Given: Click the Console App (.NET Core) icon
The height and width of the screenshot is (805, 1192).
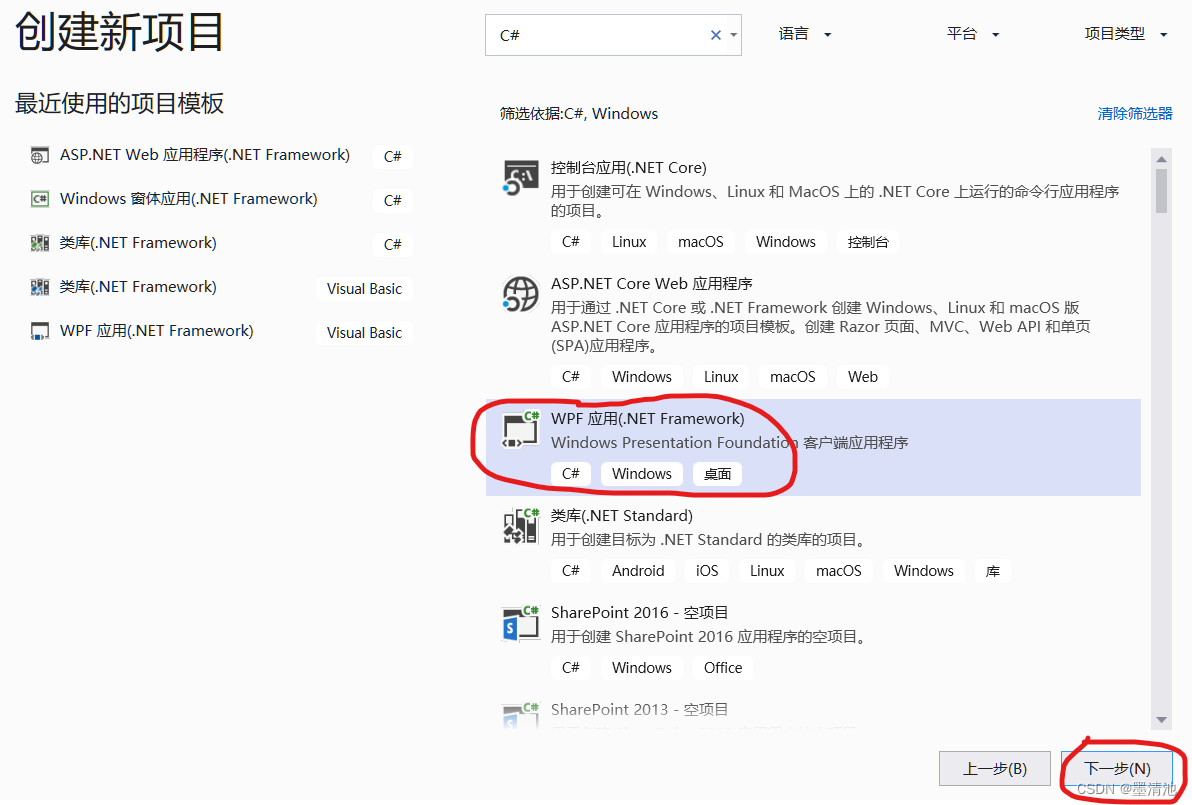Looking at the screenshot, I should pos(521,177).
